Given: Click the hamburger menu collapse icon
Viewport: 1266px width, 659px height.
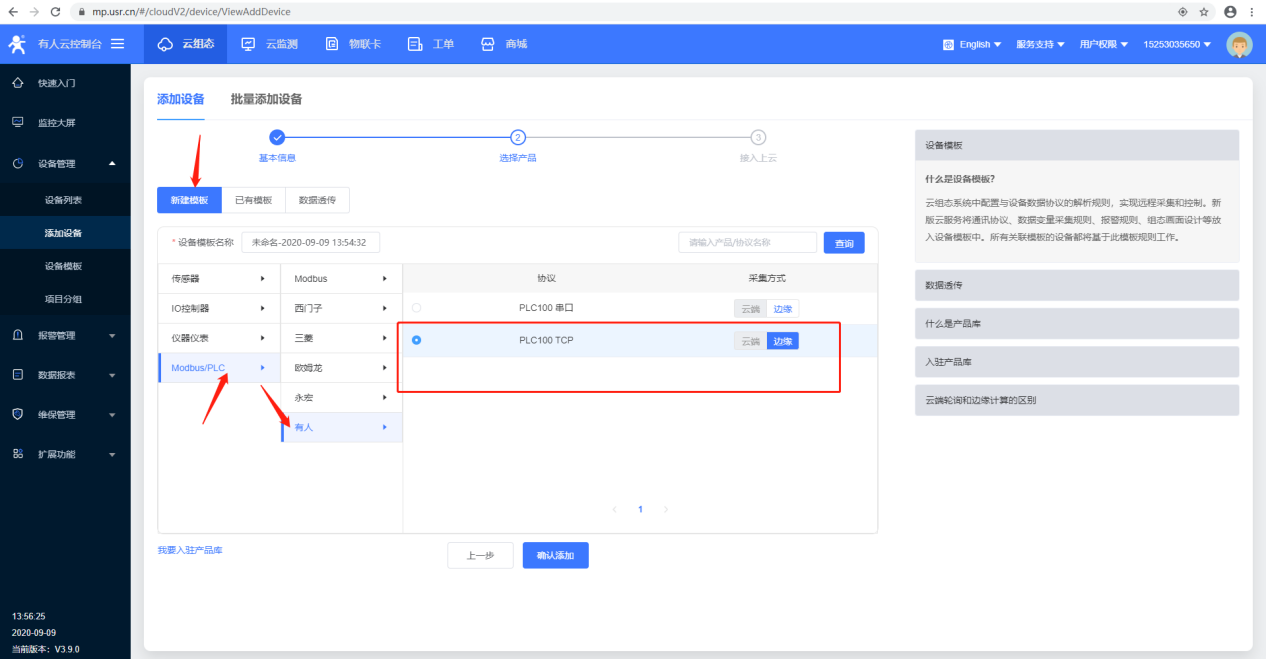Looking at the screenshot, I should click(118, 44).
